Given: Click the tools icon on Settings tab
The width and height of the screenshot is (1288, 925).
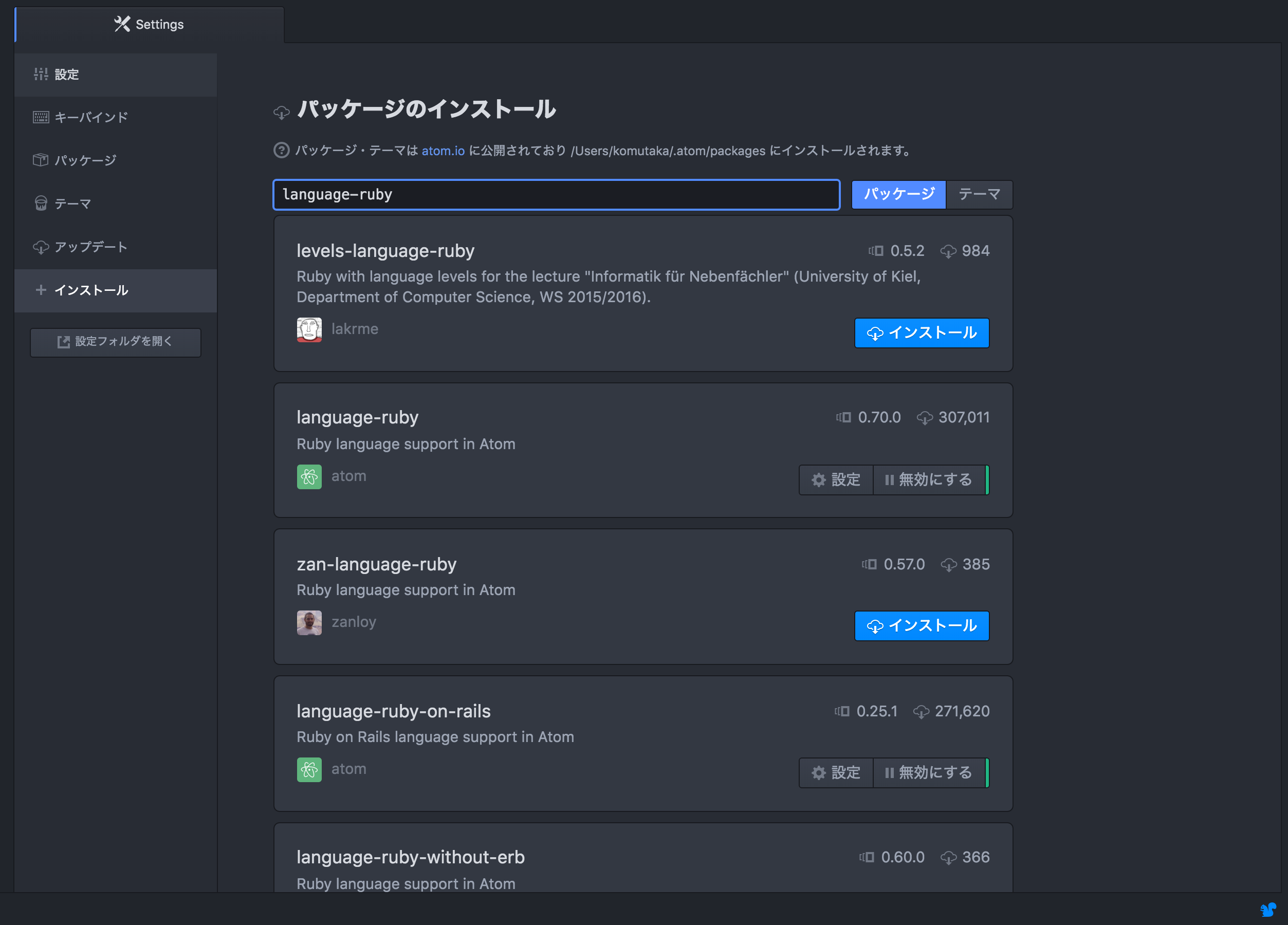Looking at the screenshot, I should coord(122,24).
